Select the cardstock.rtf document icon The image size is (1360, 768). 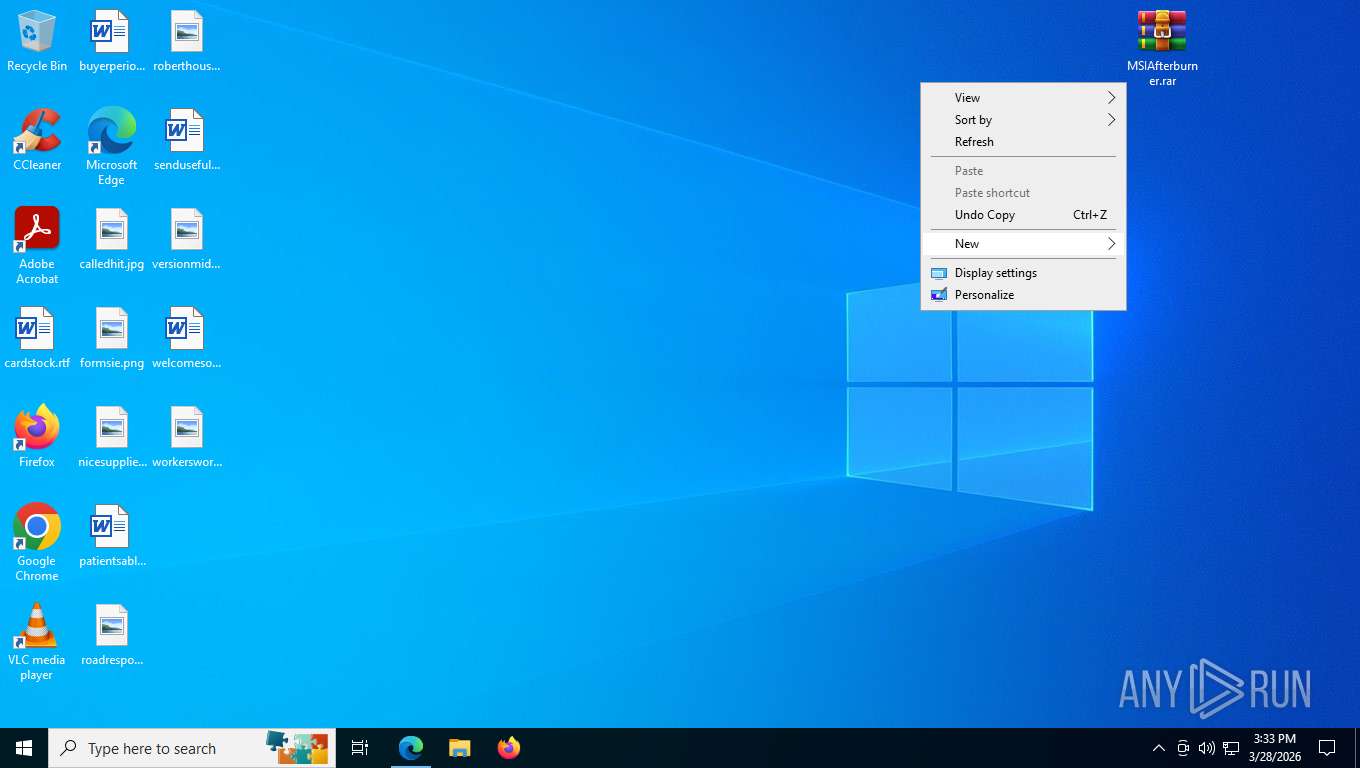tap(37, 338)
